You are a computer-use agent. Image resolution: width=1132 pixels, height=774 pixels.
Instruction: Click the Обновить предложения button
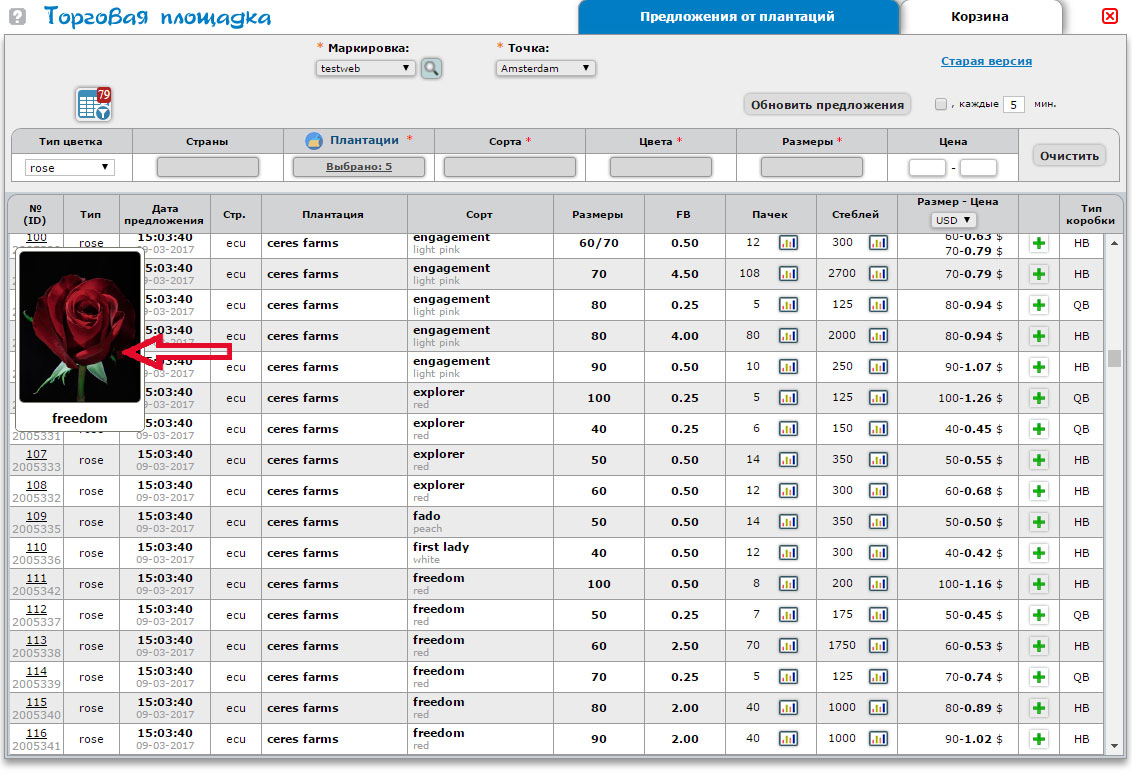(827, 105)
